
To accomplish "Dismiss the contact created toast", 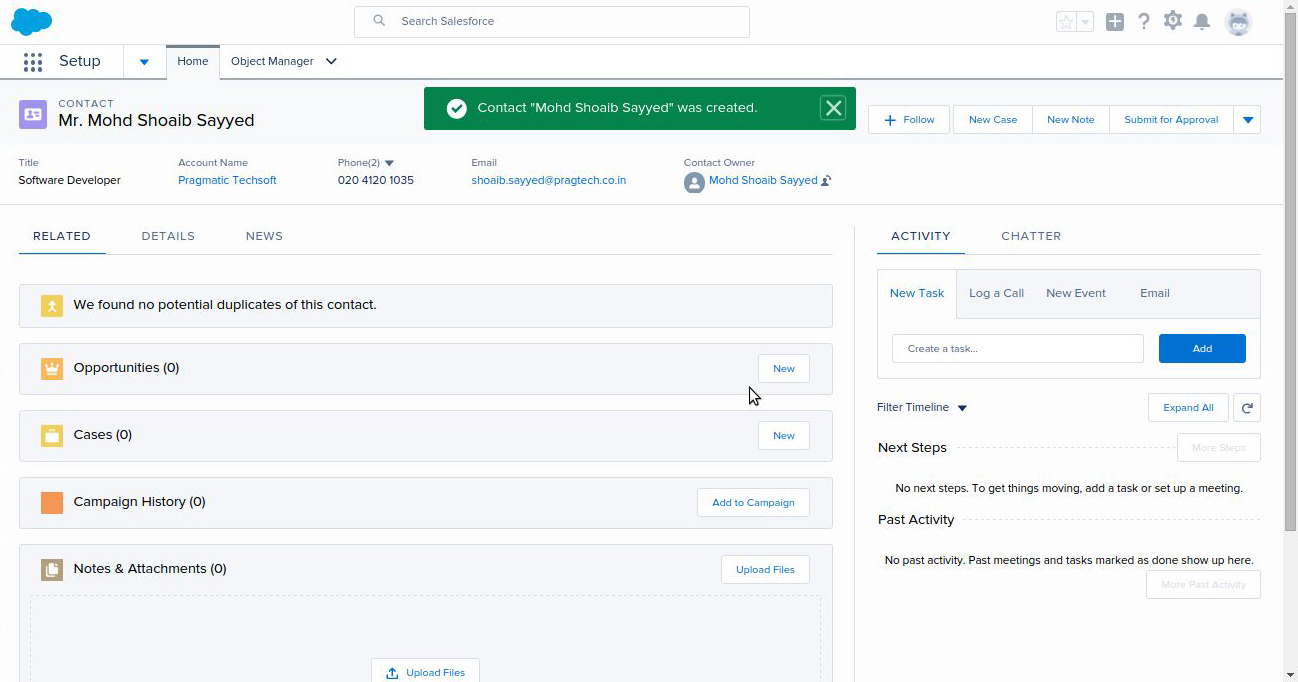I will point(833,108).
